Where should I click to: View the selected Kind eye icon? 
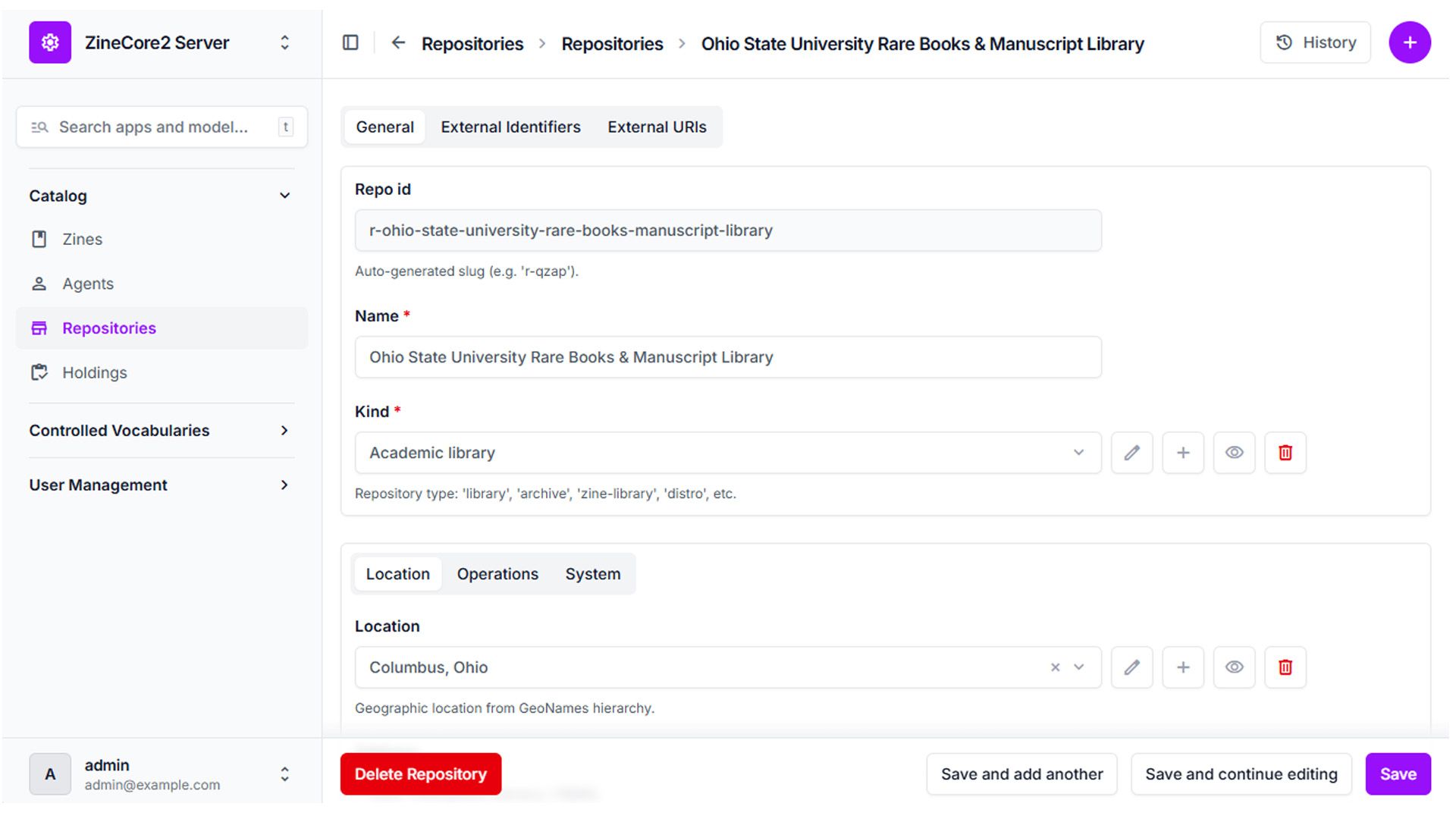pyautogui.click(x=1234, y=453)
